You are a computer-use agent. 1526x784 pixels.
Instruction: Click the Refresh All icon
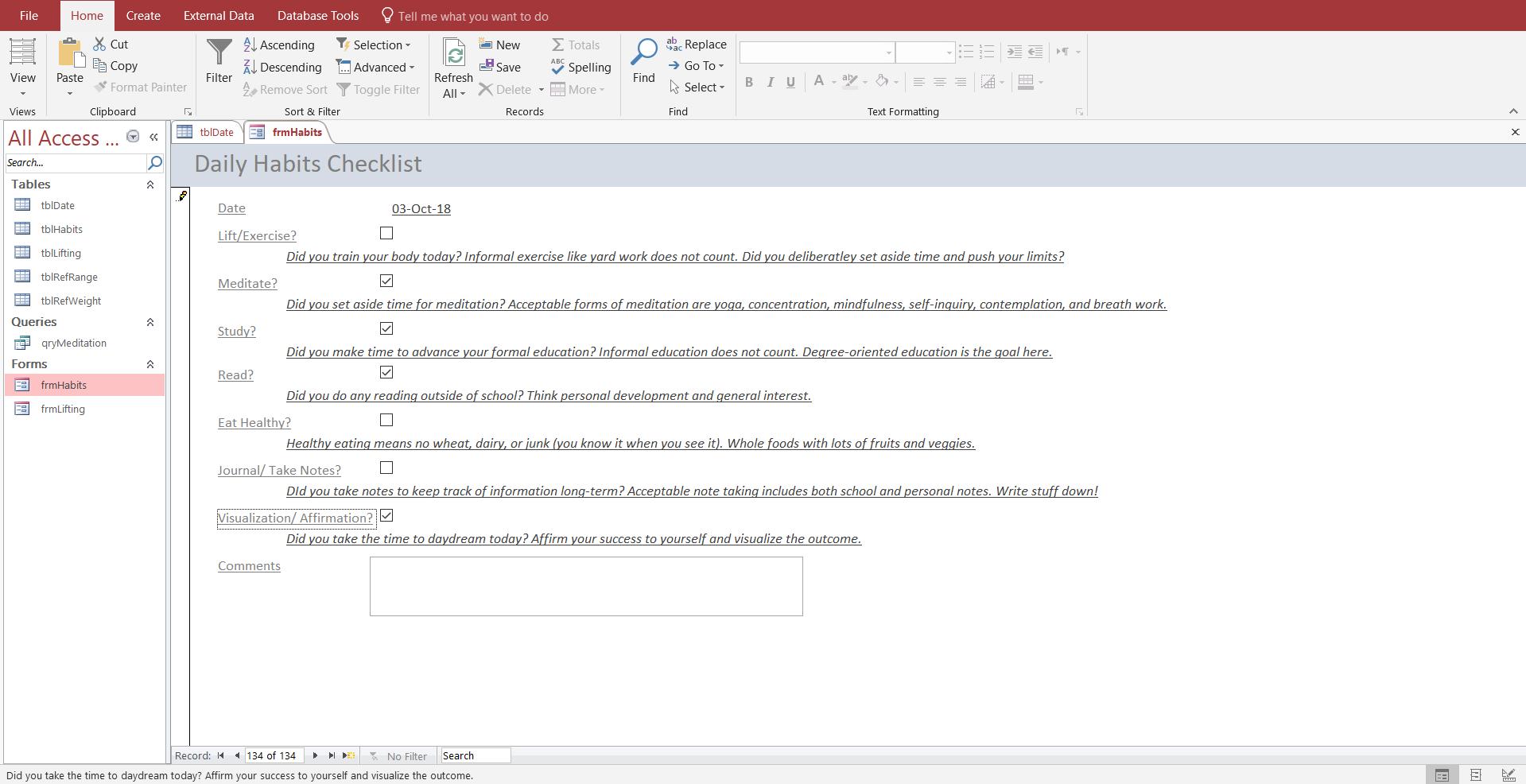click(x=453, y=54)
